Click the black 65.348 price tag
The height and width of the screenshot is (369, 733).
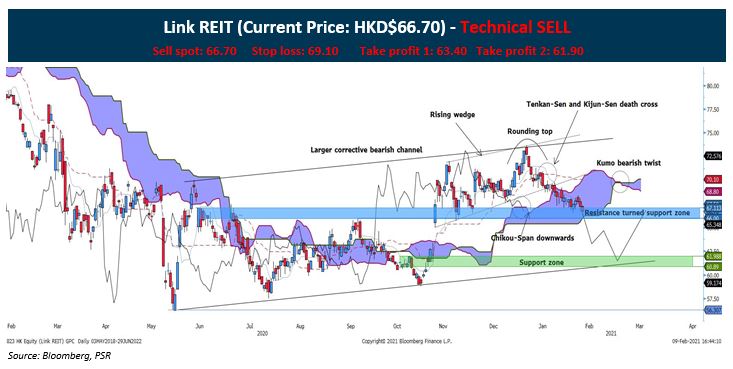(712, 224)
